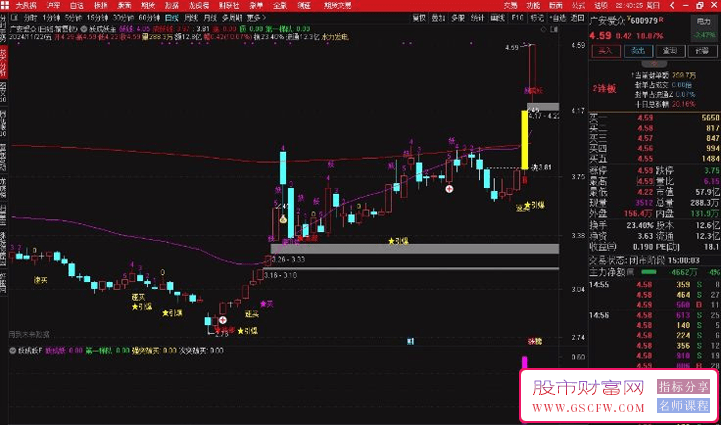721x425 pixels.
Task: Open the 板块 menu
Action: point(100,6)
